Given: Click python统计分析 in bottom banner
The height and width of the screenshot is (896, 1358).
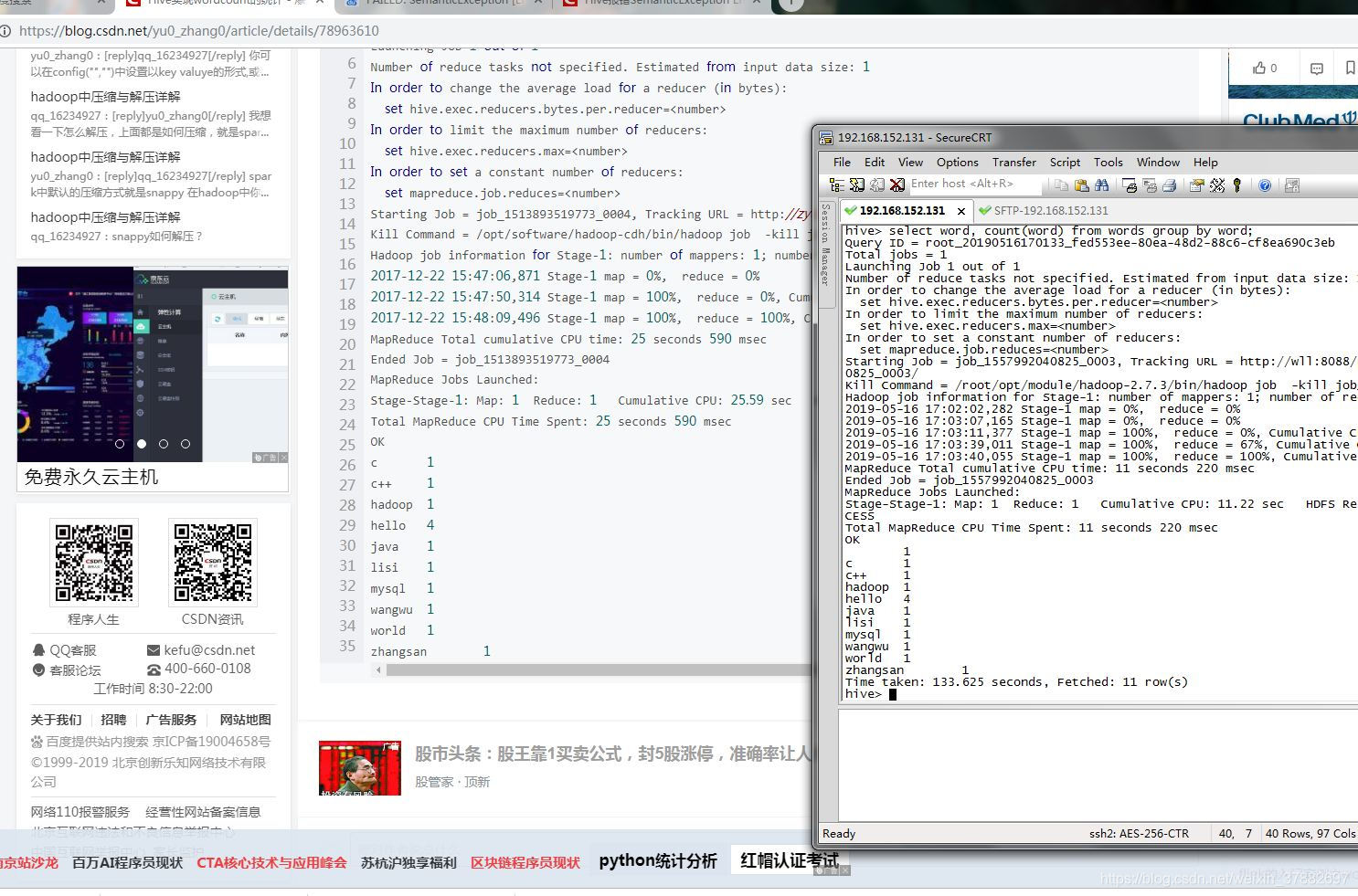Looking at the screenshot, I should coord(658,860).
